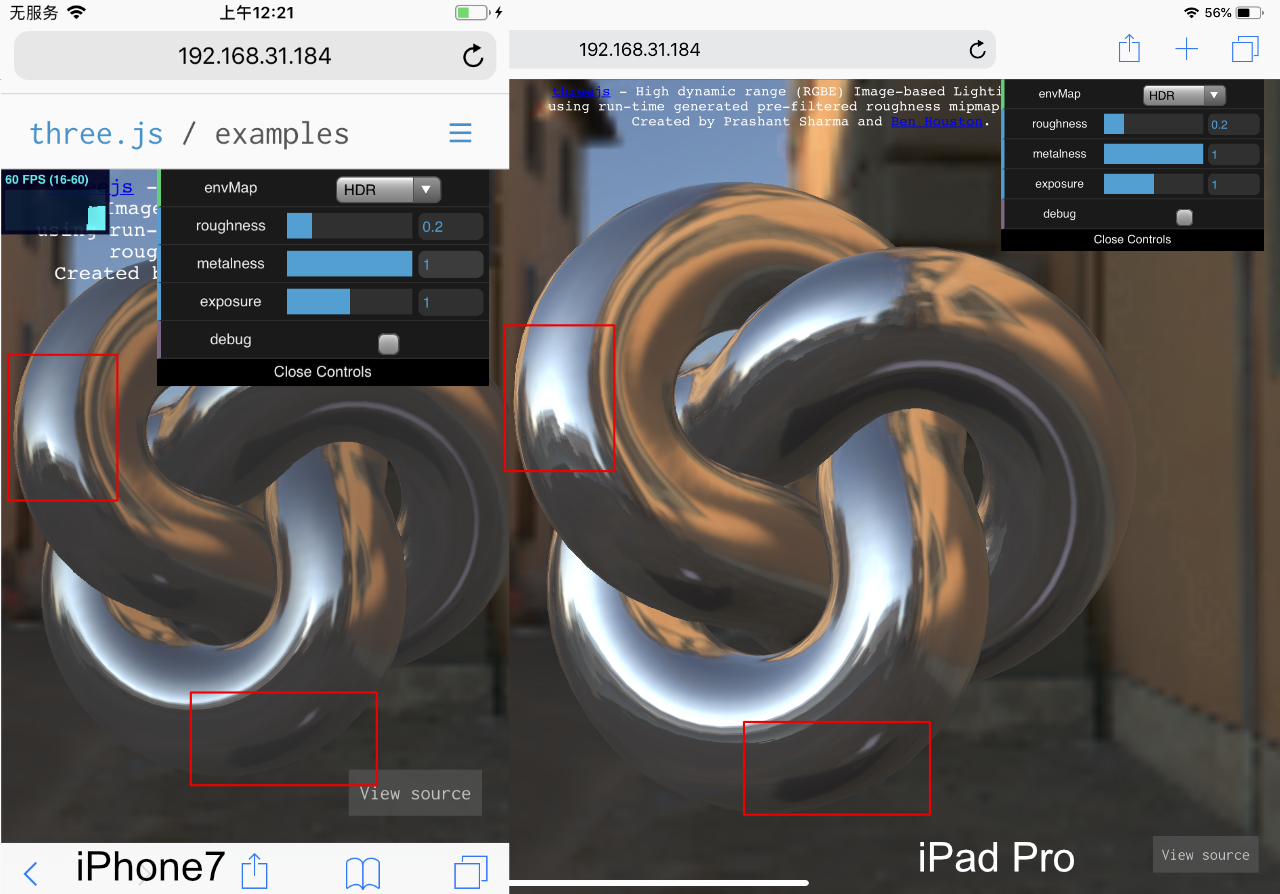Tap the tab overview icon on the iPad
Image resolution: width=1280 pixels, height=894 pixels.
tap(1243, 48)
